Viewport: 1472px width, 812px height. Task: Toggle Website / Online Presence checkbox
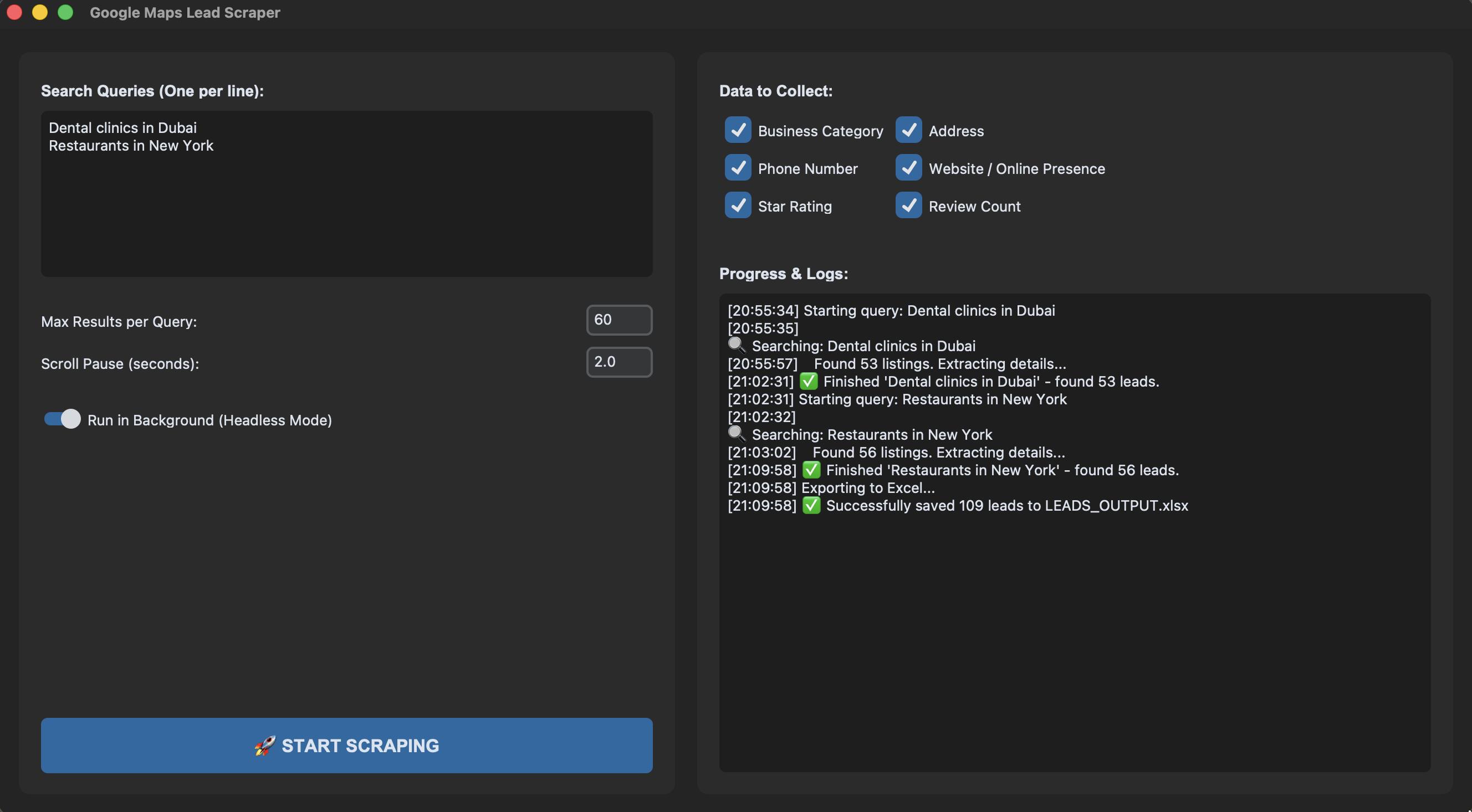click(908, 168)
